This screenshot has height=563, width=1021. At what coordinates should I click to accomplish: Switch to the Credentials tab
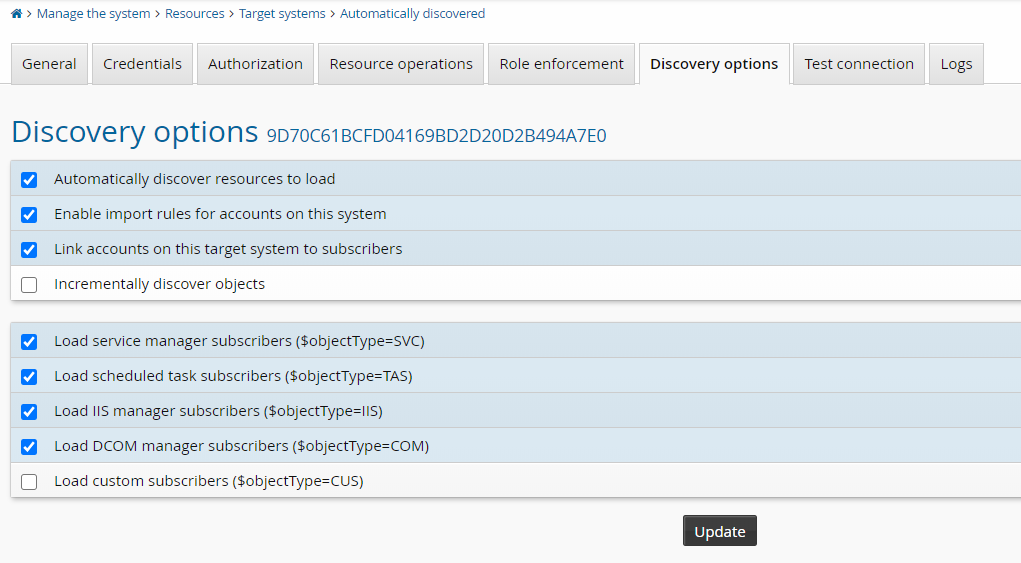(x=142, y=64)
